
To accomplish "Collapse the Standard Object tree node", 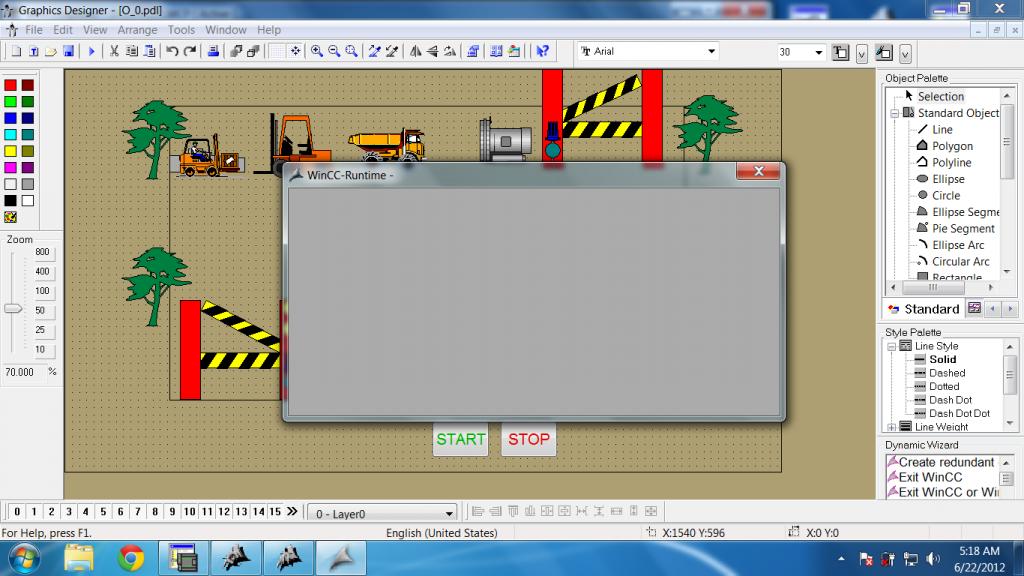I will point(895,114).
